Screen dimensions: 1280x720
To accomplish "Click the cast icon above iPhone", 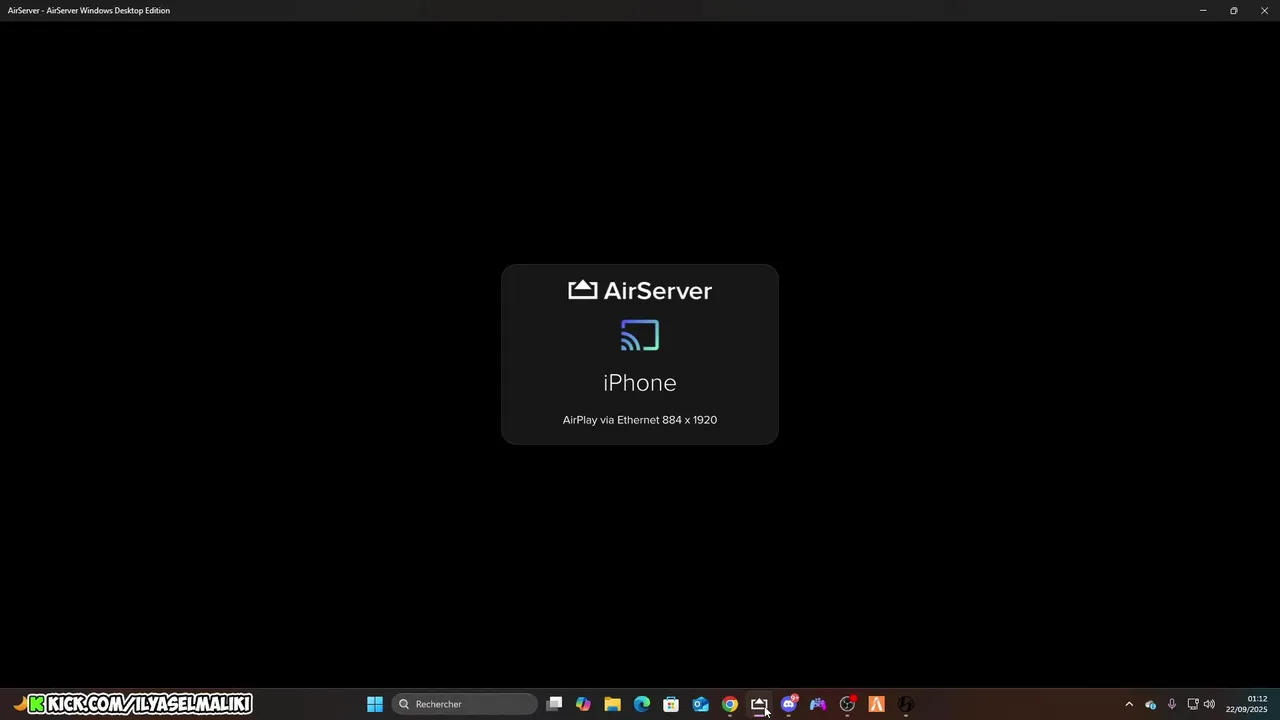I will click(x=640, y=336).
